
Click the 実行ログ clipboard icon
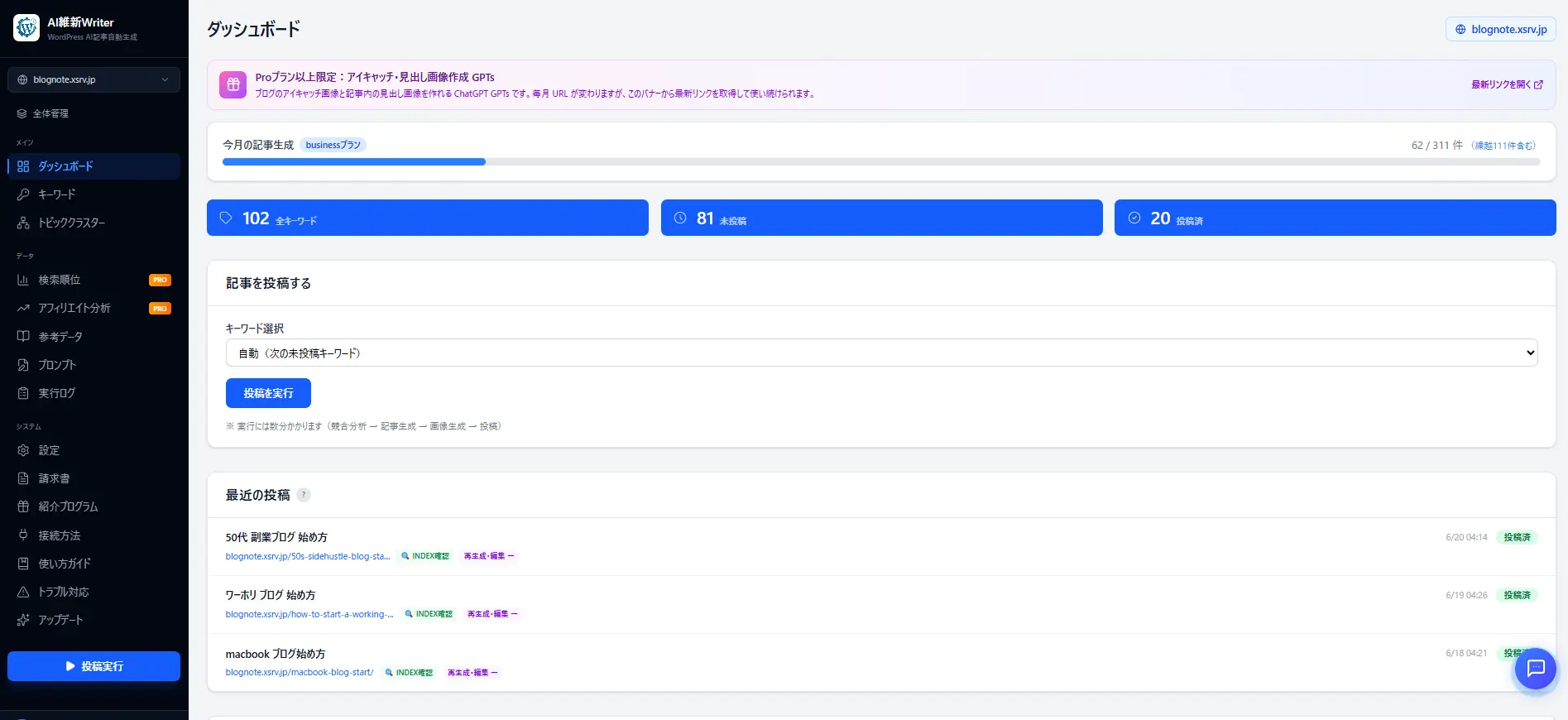(x=23, y=393)
